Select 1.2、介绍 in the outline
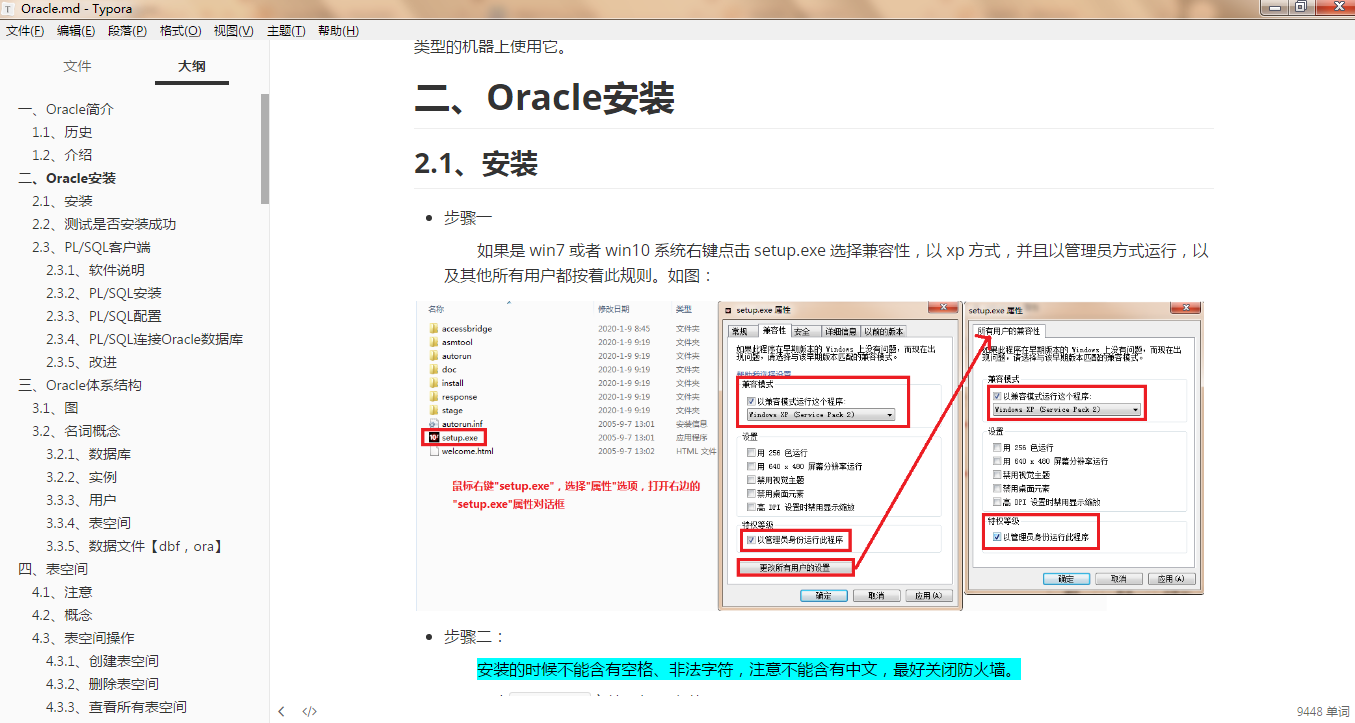 (62, 155)
